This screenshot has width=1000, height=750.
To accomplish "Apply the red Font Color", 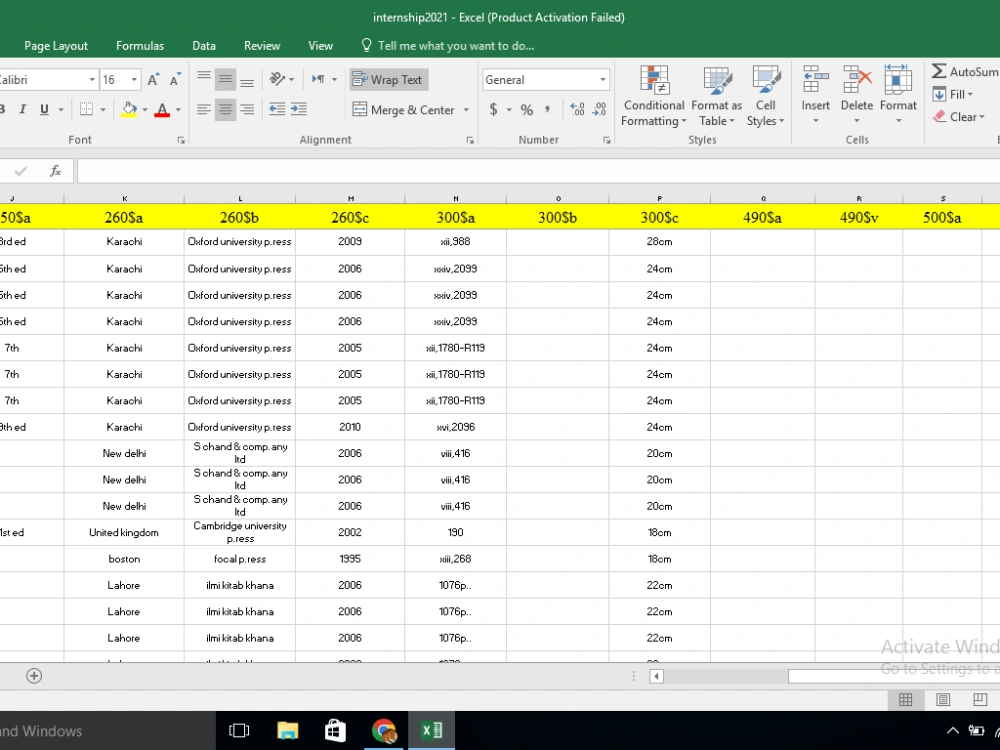I will (x=162, y=110).
